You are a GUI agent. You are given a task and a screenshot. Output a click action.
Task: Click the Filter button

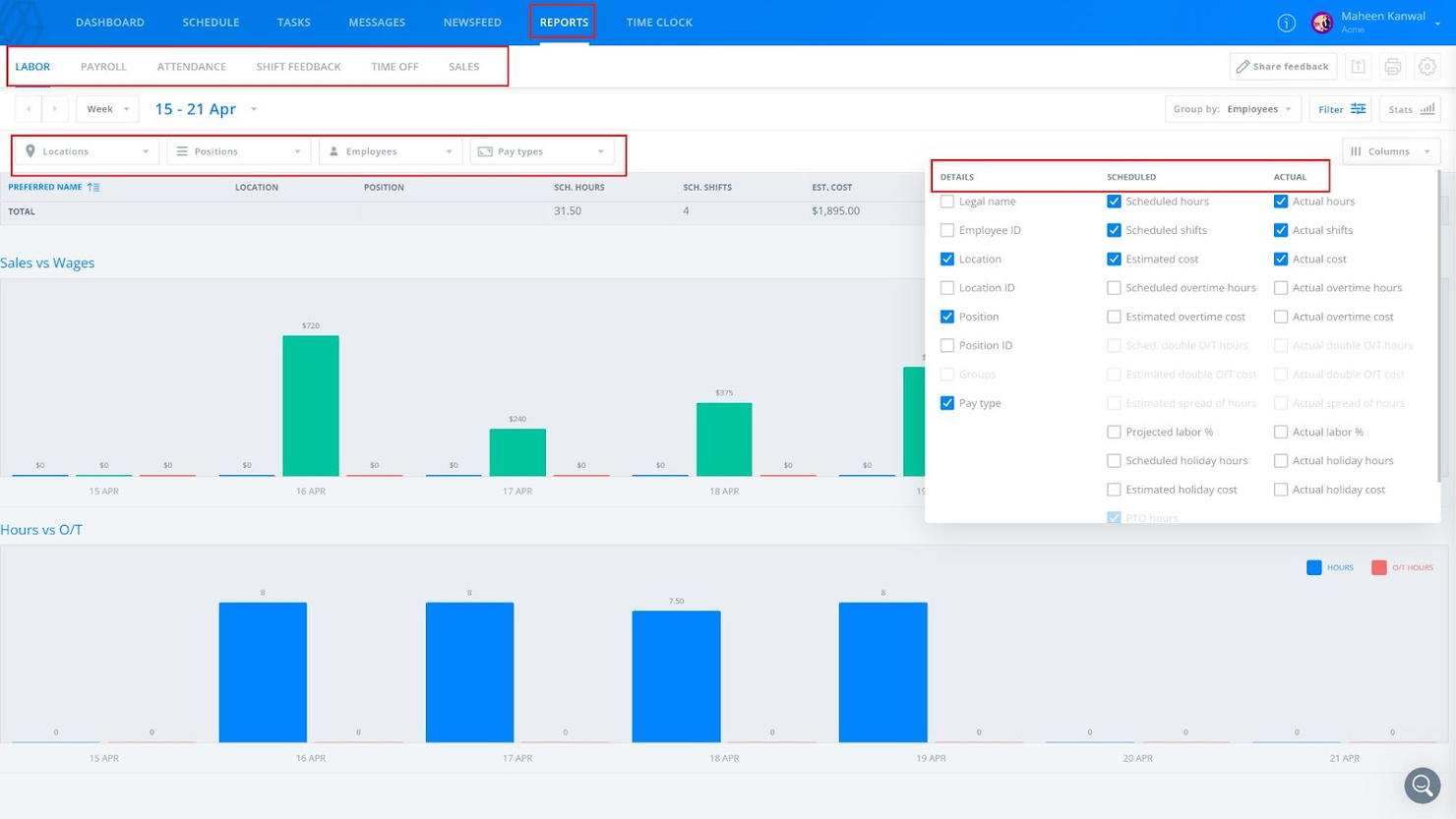coord(1340,109)
